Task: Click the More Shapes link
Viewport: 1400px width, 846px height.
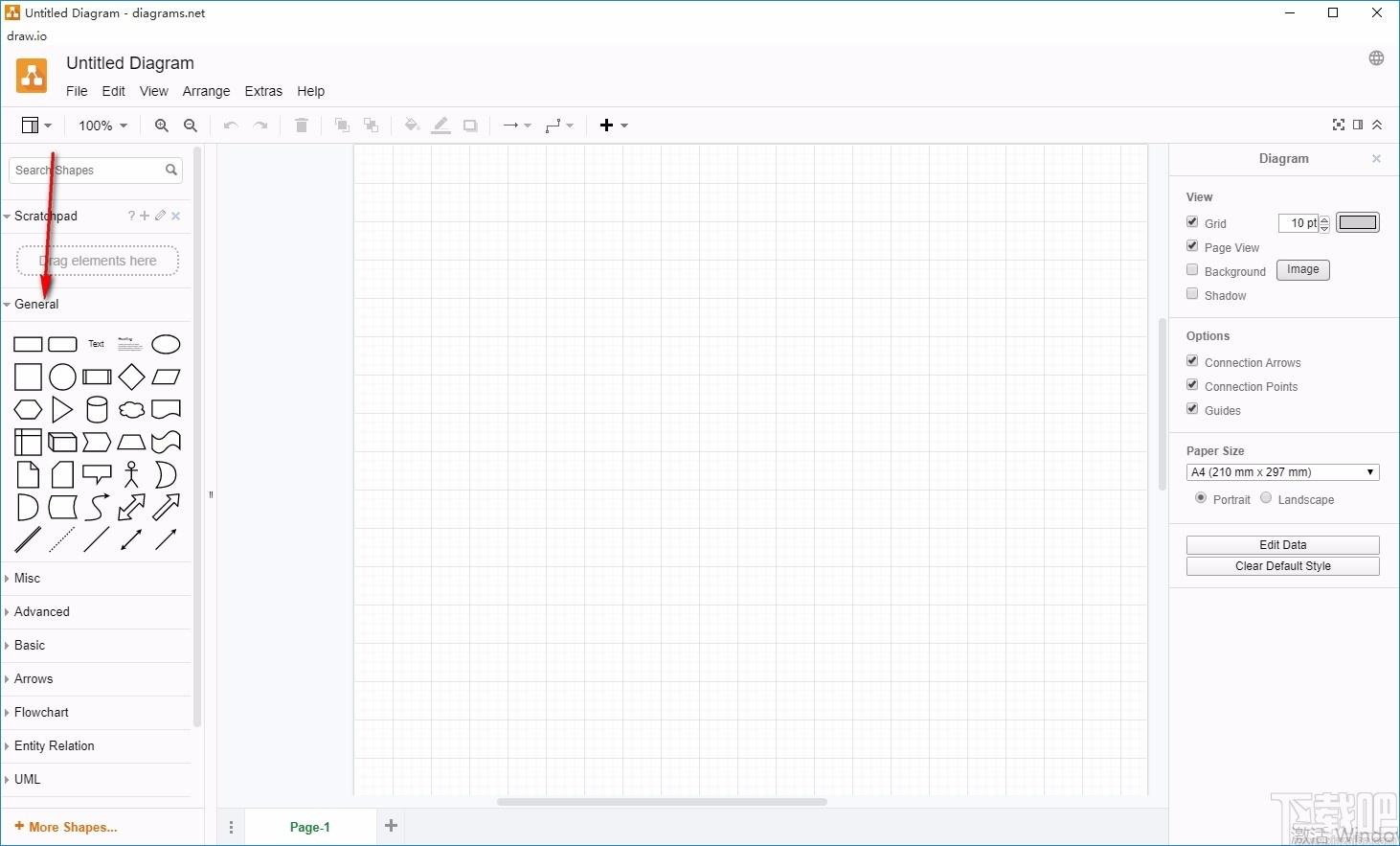Action: coord(66,827)
